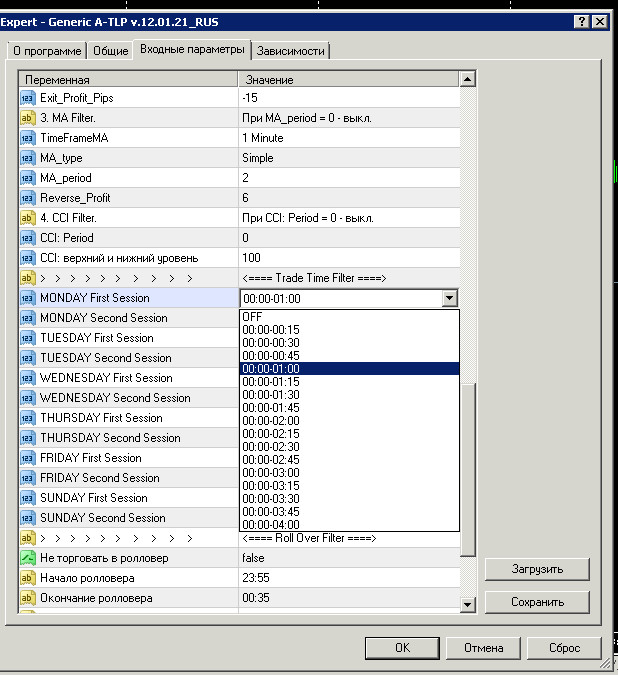Select the MA_type row icon

pyautogui.click(x=27, y=158)
